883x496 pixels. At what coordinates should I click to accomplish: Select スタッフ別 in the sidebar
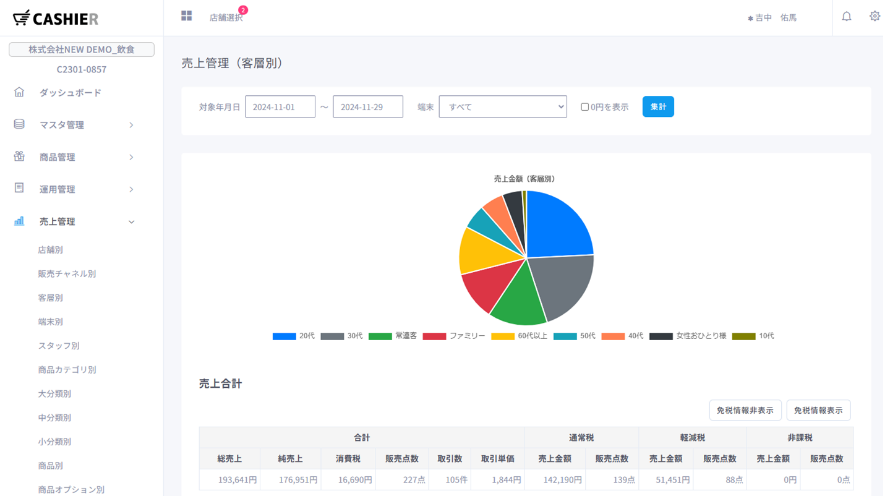click(59, 345)
